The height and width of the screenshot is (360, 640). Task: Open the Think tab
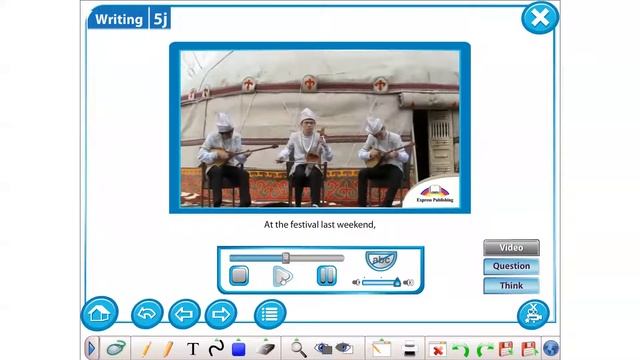[x=511, y=285]
